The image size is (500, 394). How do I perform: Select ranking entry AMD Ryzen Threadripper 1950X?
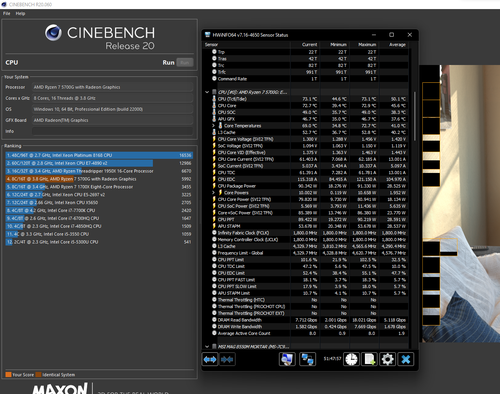[99, 171]
